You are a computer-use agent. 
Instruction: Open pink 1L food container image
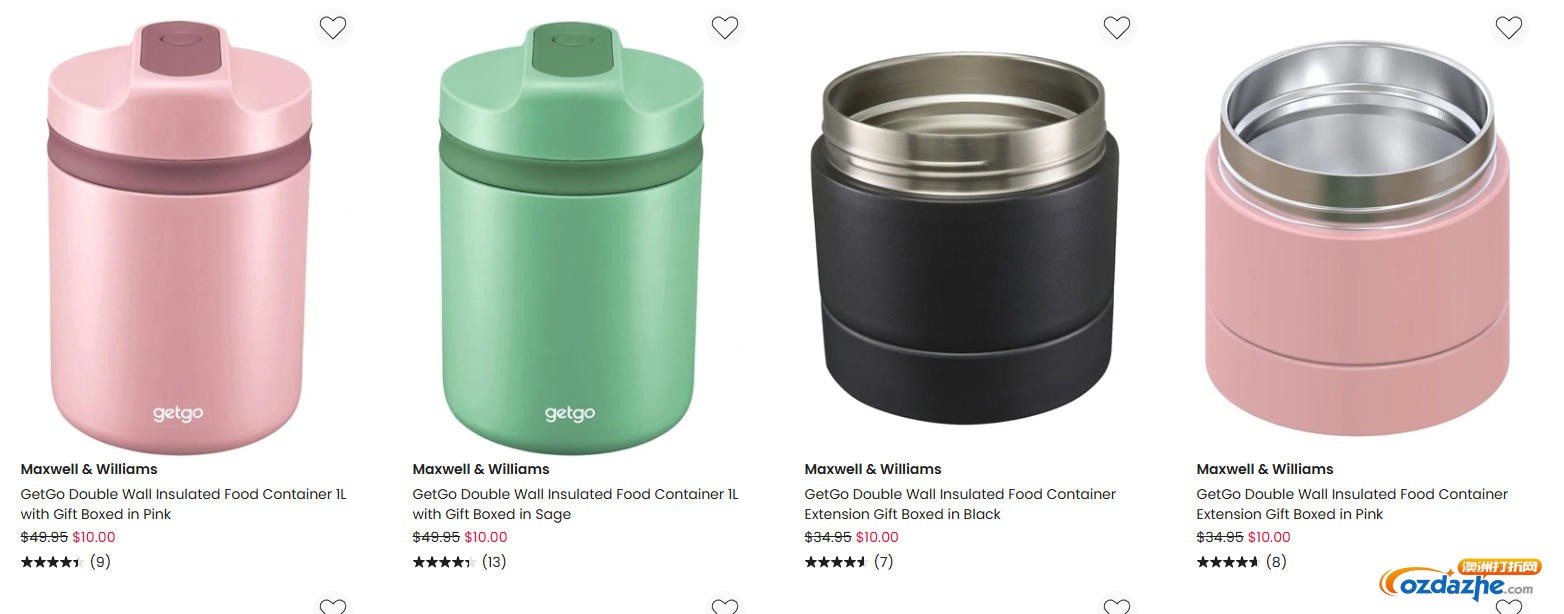click(x=180, y=235)
